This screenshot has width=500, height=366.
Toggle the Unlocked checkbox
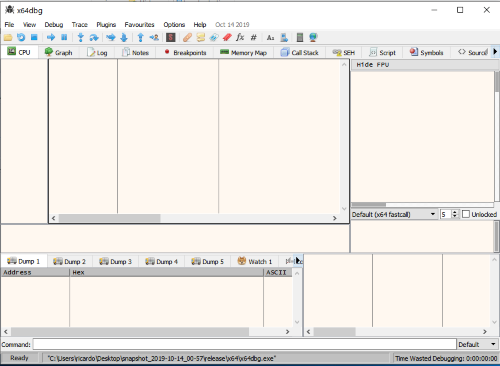(x=466, y=214)
